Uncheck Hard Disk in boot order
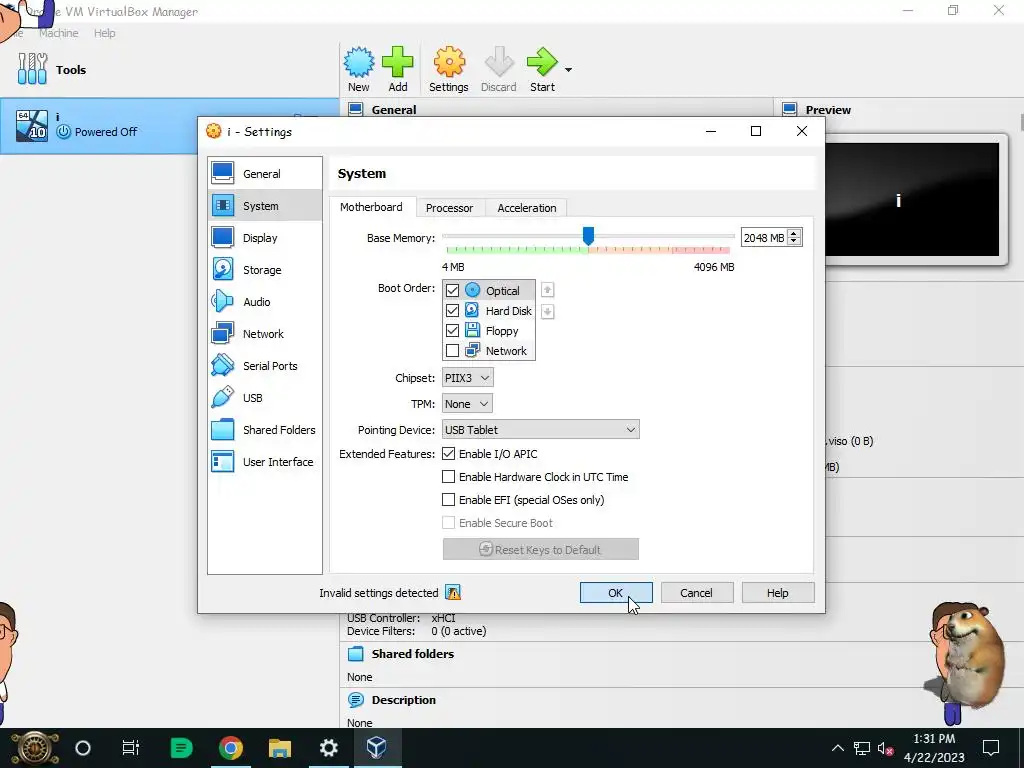 point(452,310)
